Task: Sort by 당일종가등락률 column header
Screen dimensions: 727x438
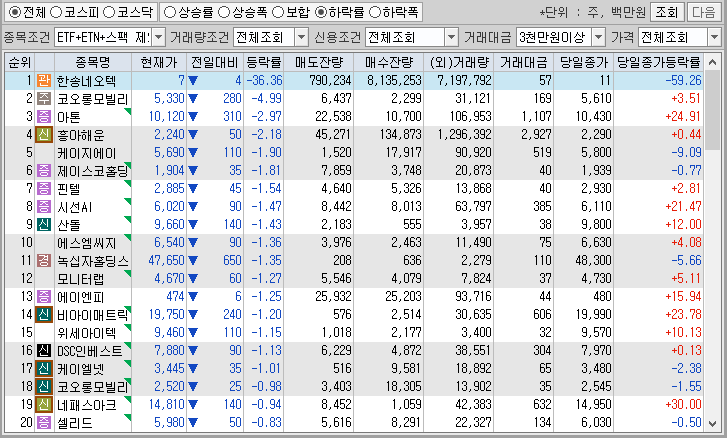Action: tap(658, 62)
